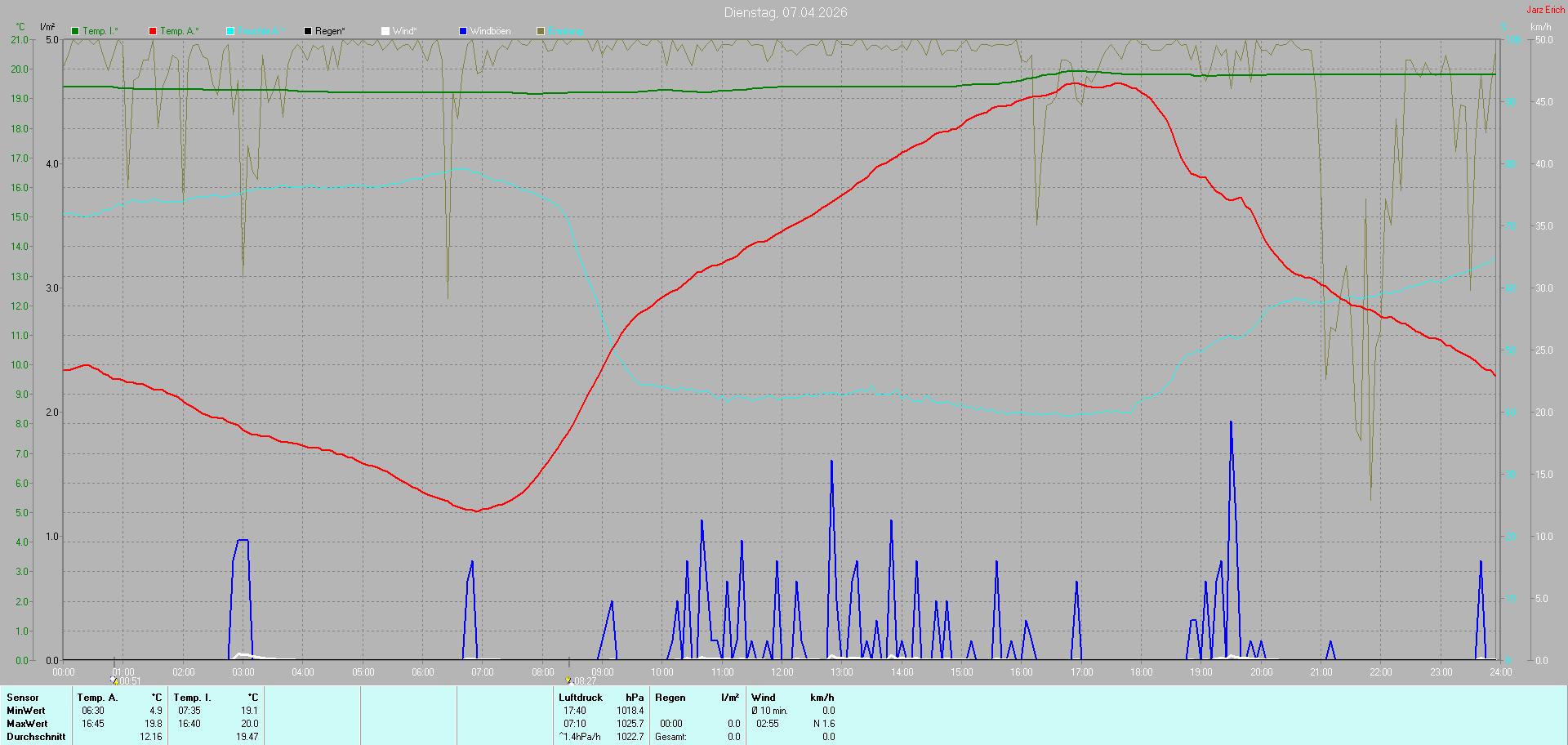Click the 18:00 time axis label
Screen dimensions: 1568x745
1142,672
